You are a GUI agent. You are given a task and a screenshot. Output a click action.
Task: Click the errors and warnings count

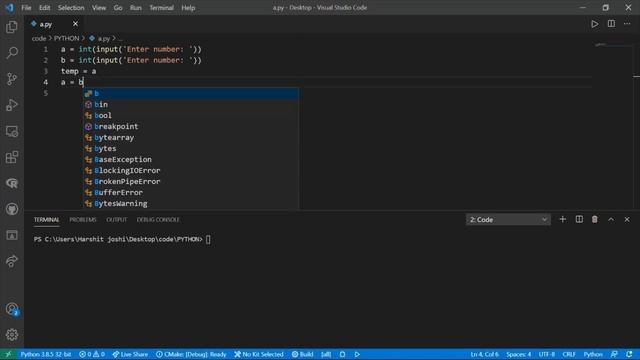[x=92, y=354]
